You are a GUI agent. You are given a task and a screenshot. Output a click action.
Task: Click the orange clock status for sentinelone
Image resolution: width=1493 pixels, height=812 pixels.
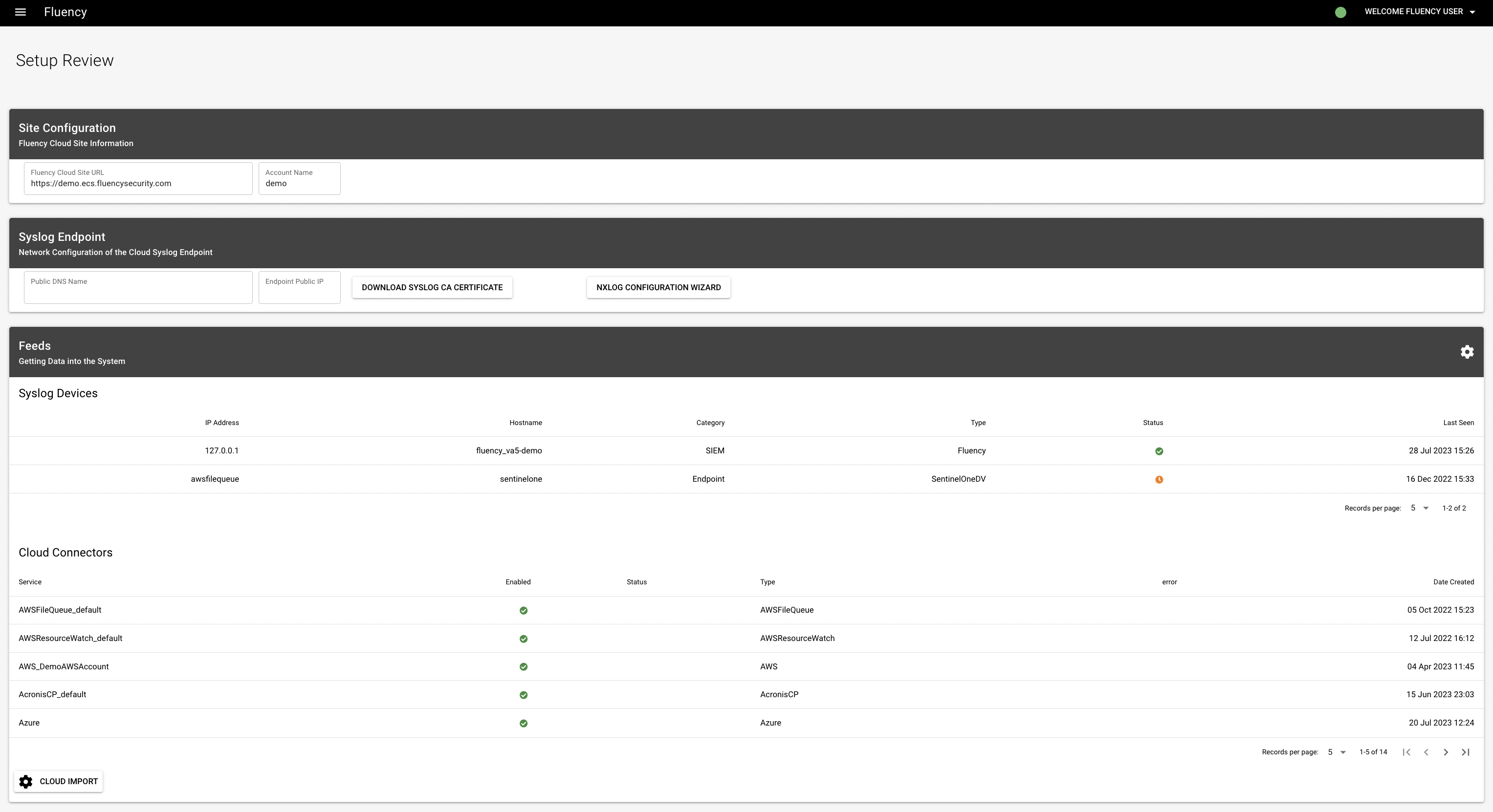tap(1159, 480)
